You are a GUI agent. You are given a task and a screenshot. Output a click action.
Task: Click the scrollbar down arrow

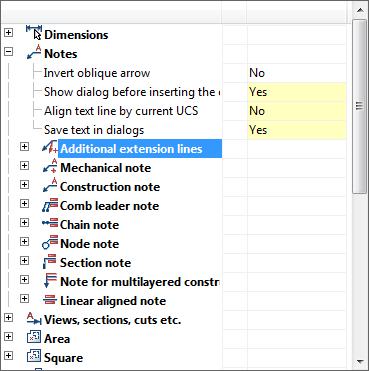[360, 361]
